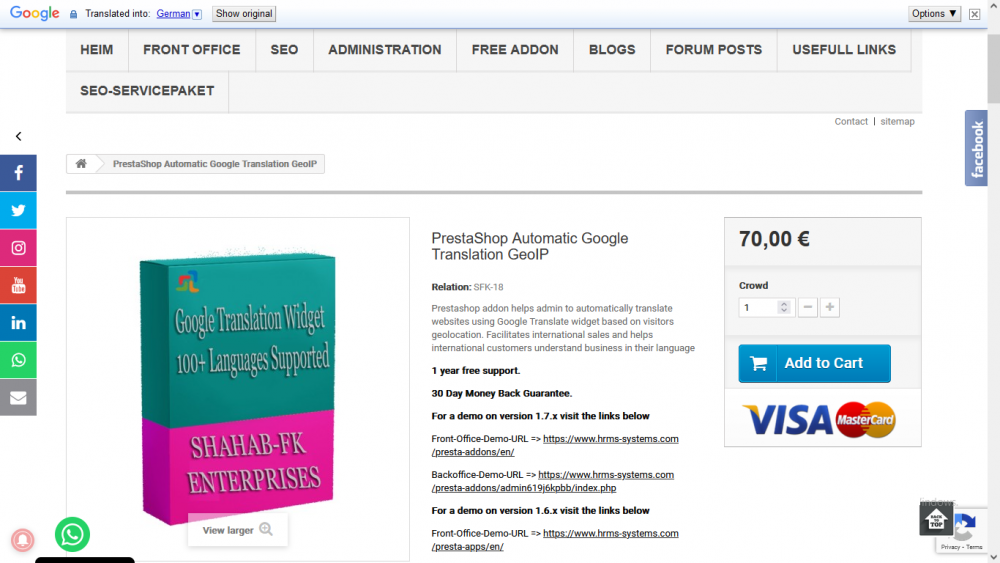The image size is (1000, 563).
Task: Click the Back to Top icon
Action: coord(936,519)
